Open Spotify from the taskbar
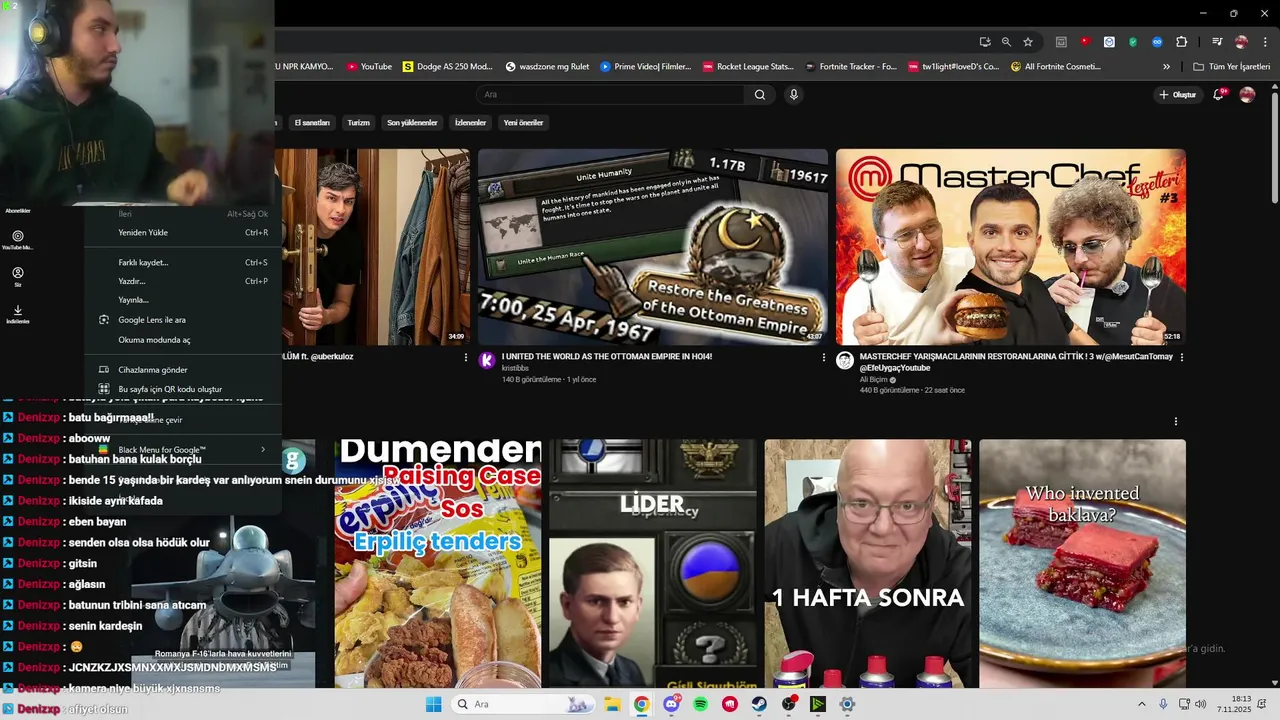 (700, 704)
